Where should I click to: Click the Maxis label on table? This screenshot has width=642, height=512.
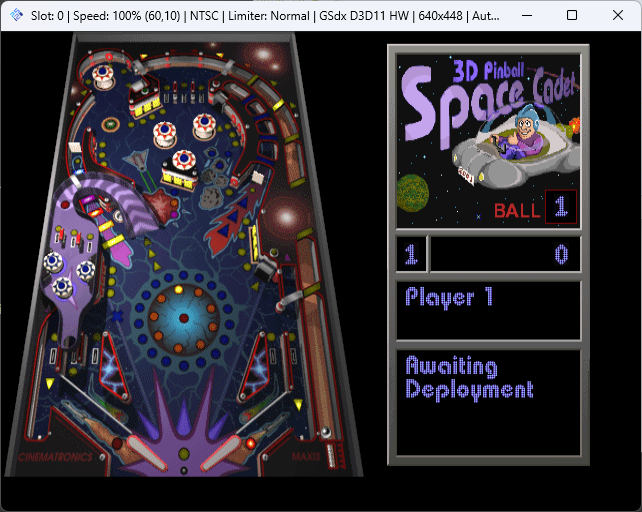pyautogui.click(x=305, y=459)
